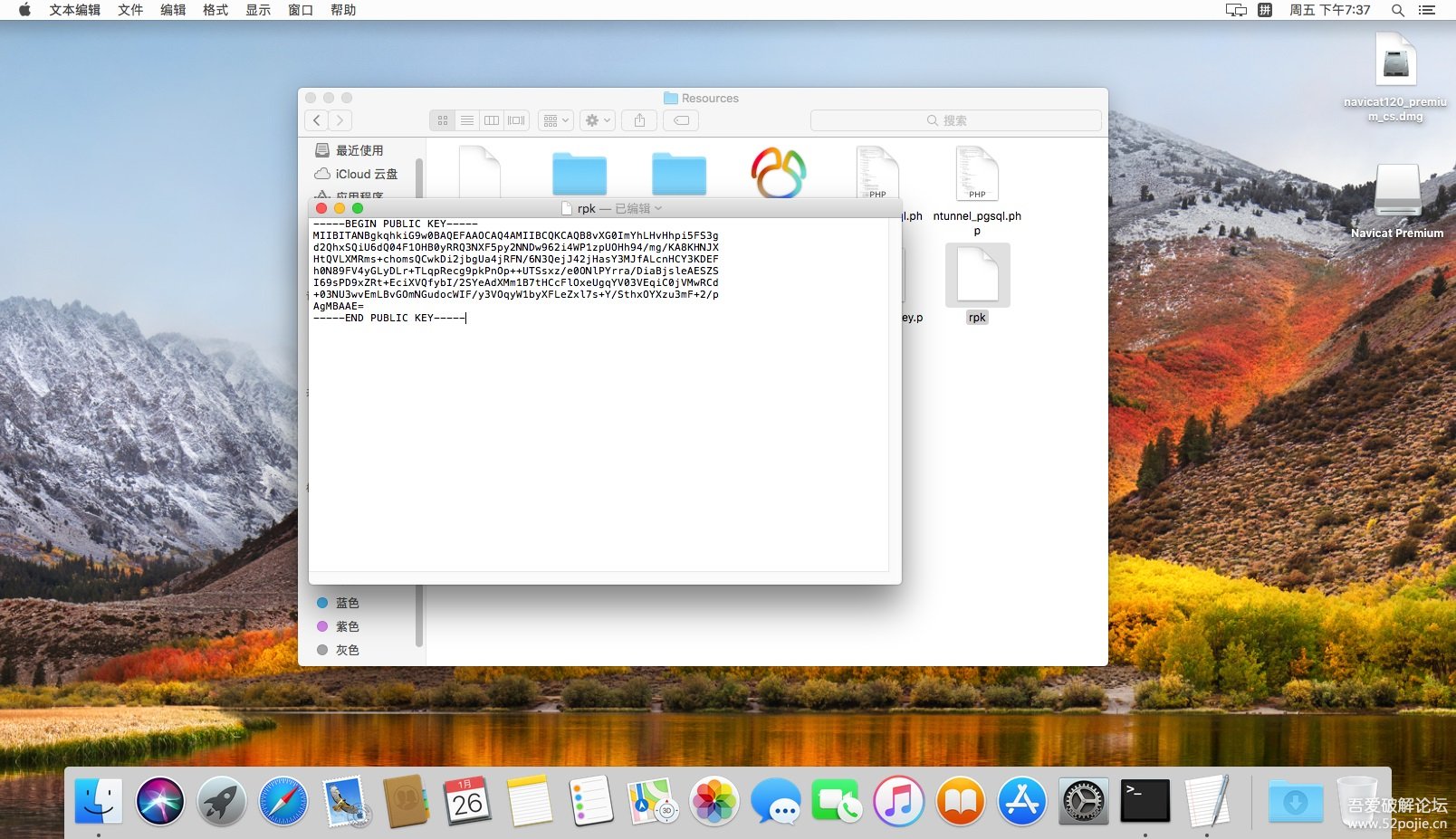1456x839 pixels.
Task: Open Terminal from the dock
Action: (x=1145, y=801)
